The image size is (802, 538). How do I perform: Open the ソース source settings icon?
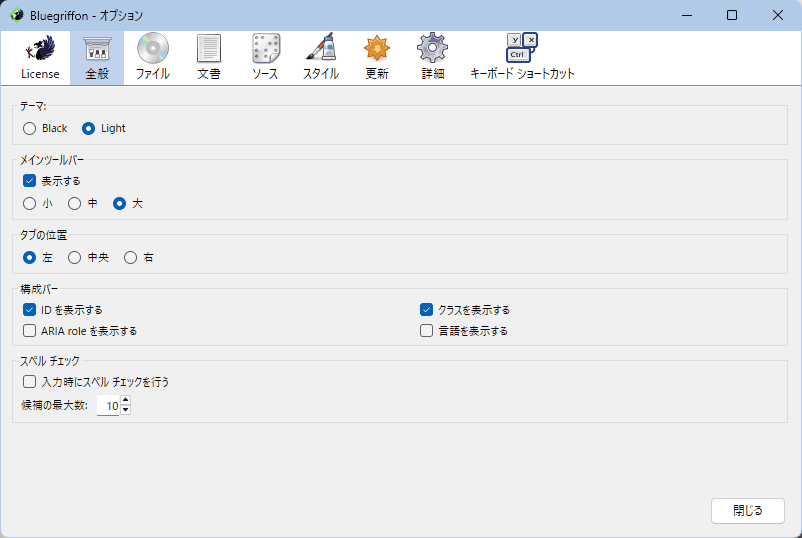[265, 49]
